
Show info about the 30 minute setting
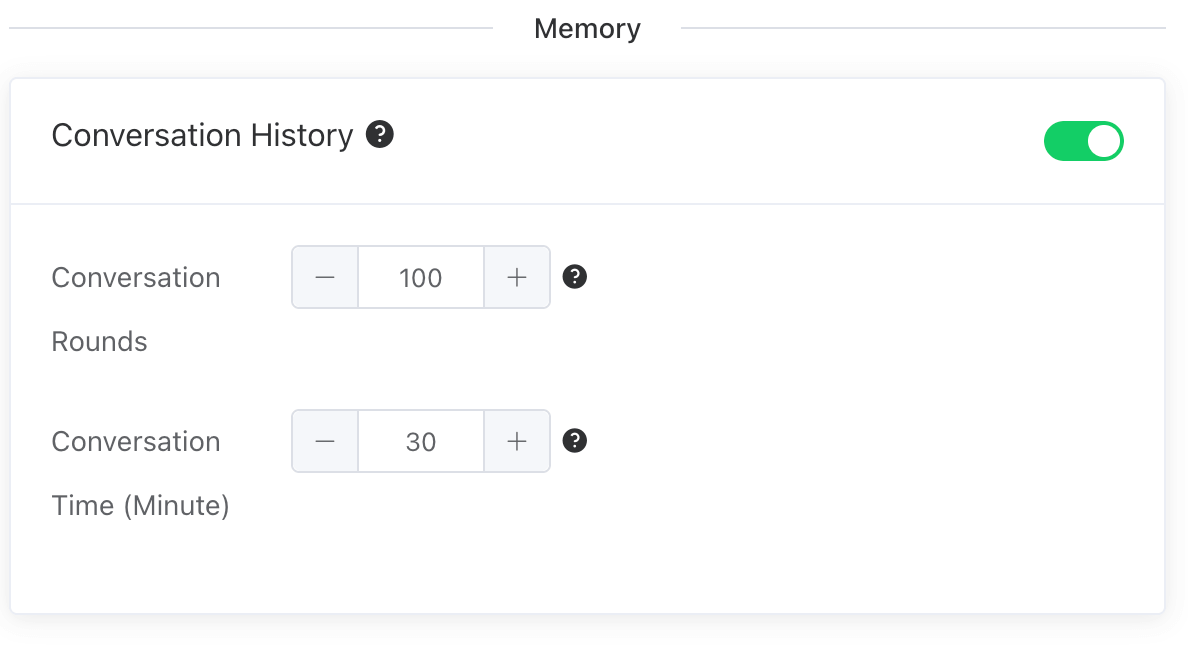[x=574, y=440]
